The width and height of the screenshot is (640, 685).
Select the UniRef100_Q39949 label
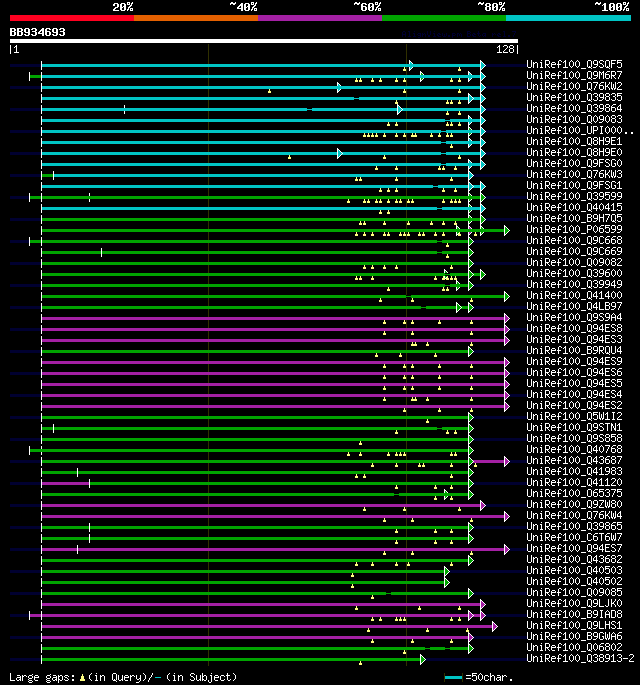(x=574, y=284)
